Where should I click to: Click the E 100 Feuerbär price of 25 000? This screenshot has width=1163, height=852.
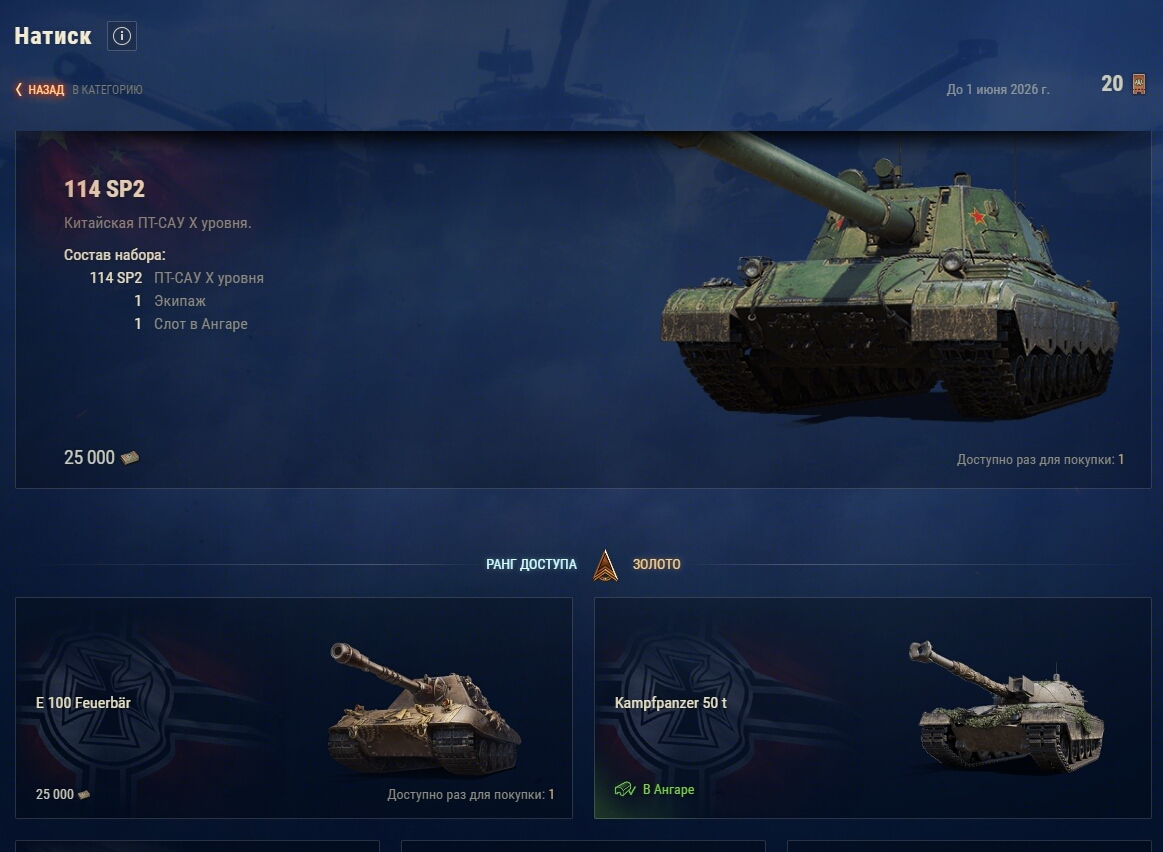[x=55, y=794]
